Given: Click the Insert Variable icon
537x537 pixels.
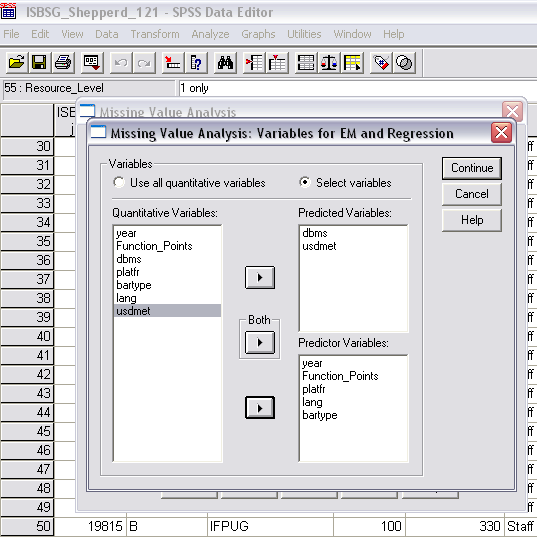Looking at the screenshot, I should [277, 63].
